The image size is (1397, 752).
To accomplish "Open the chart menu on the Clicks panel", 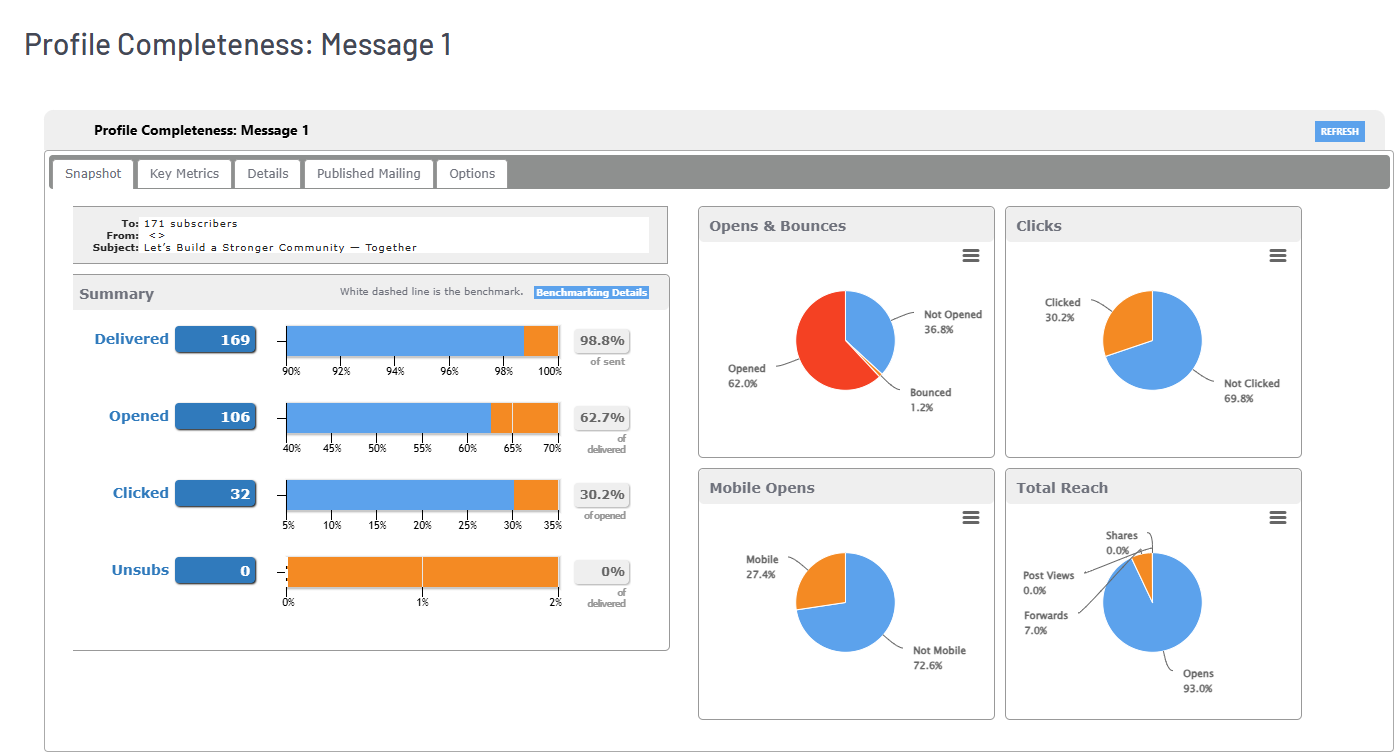I will point(1277,256).
